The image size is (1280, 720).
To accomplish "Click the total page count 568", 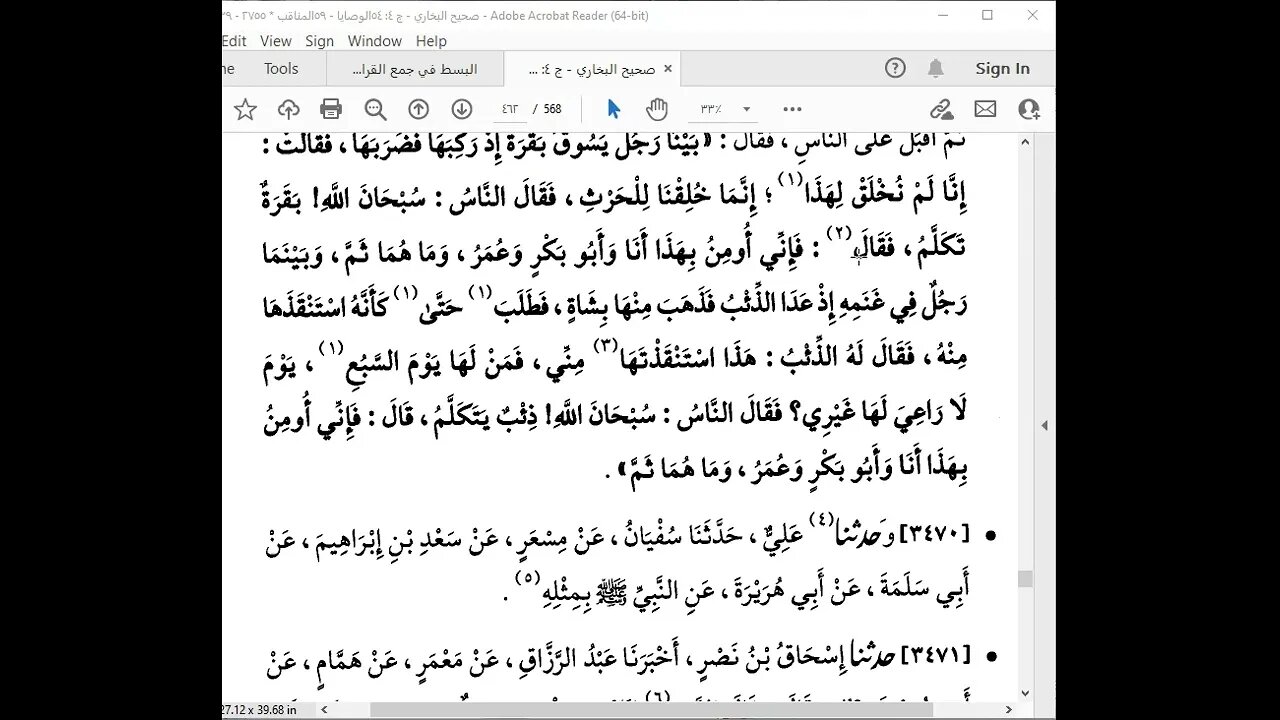I will point(552,109).
